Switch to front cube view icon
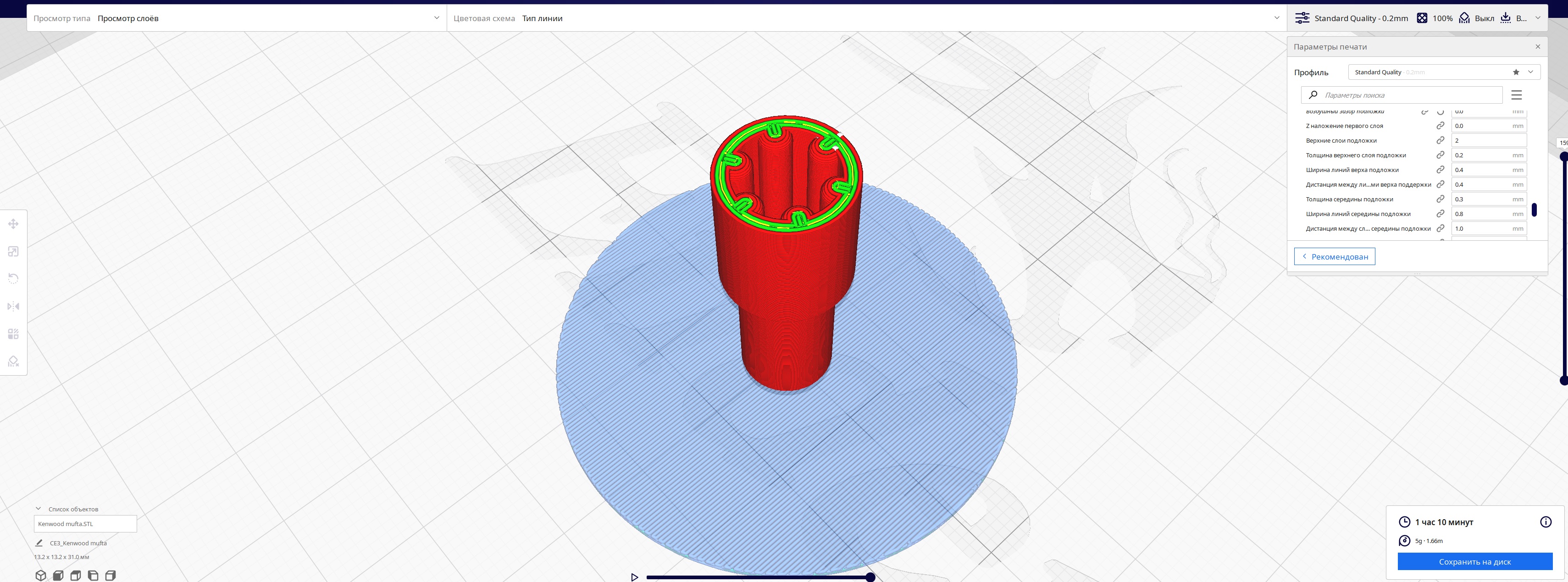Screen dimensions: 1568x582 [x=58, y=575]
